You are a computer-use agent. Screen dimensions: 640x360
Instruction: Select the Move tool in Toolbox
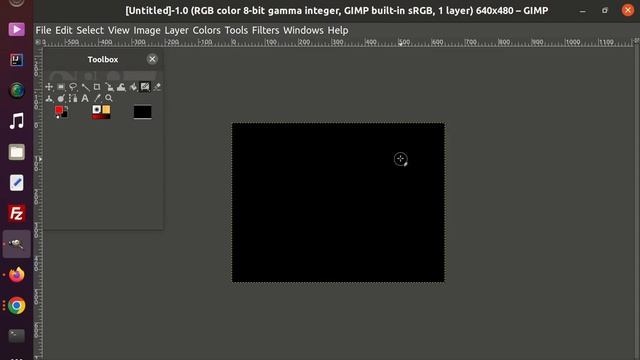[x=49, y=87]
